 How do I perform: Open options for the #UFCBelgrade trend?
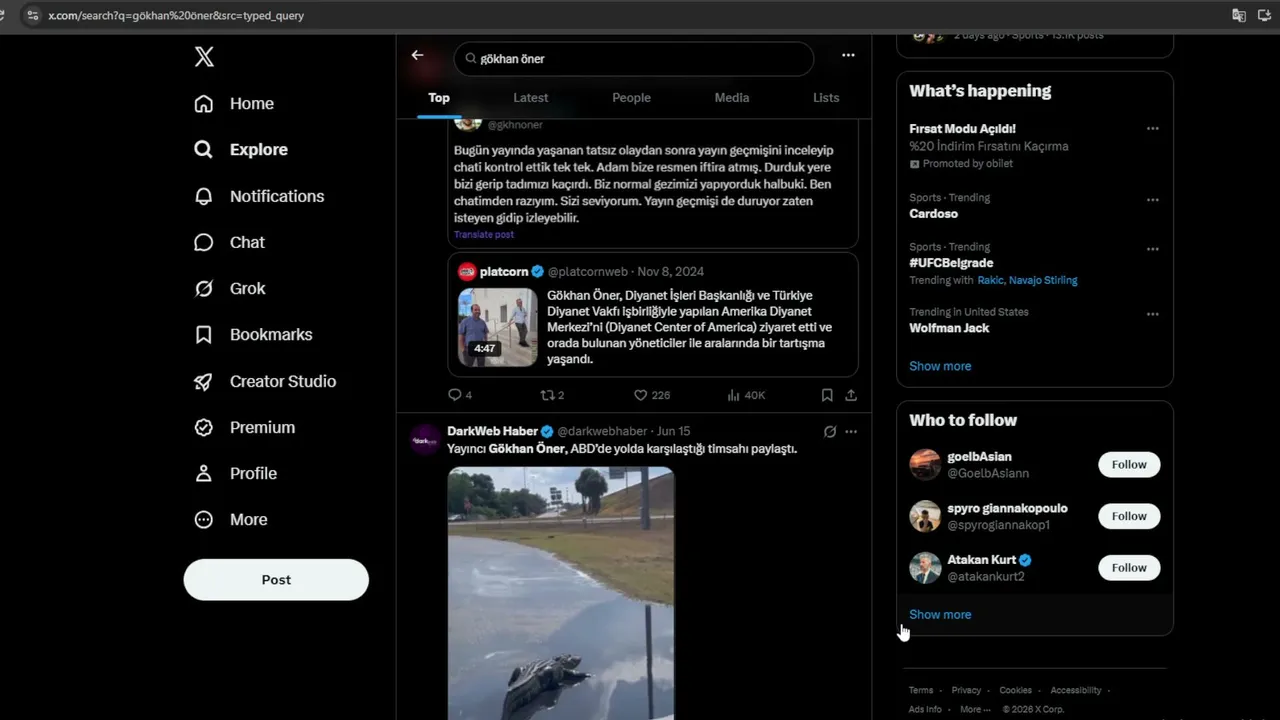pos(1153,249)
